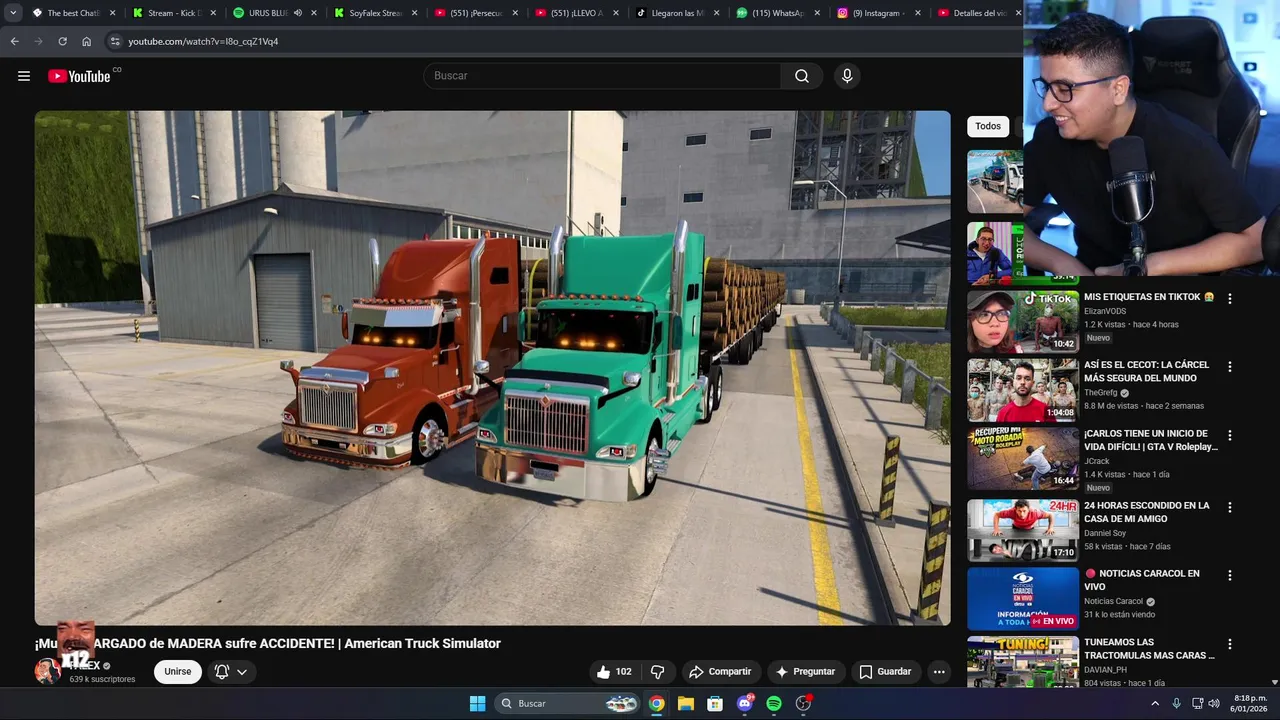Focus the YouTube Buscar search field
The height and width of the screenshot is (720, 1280).
pos(602,76)
